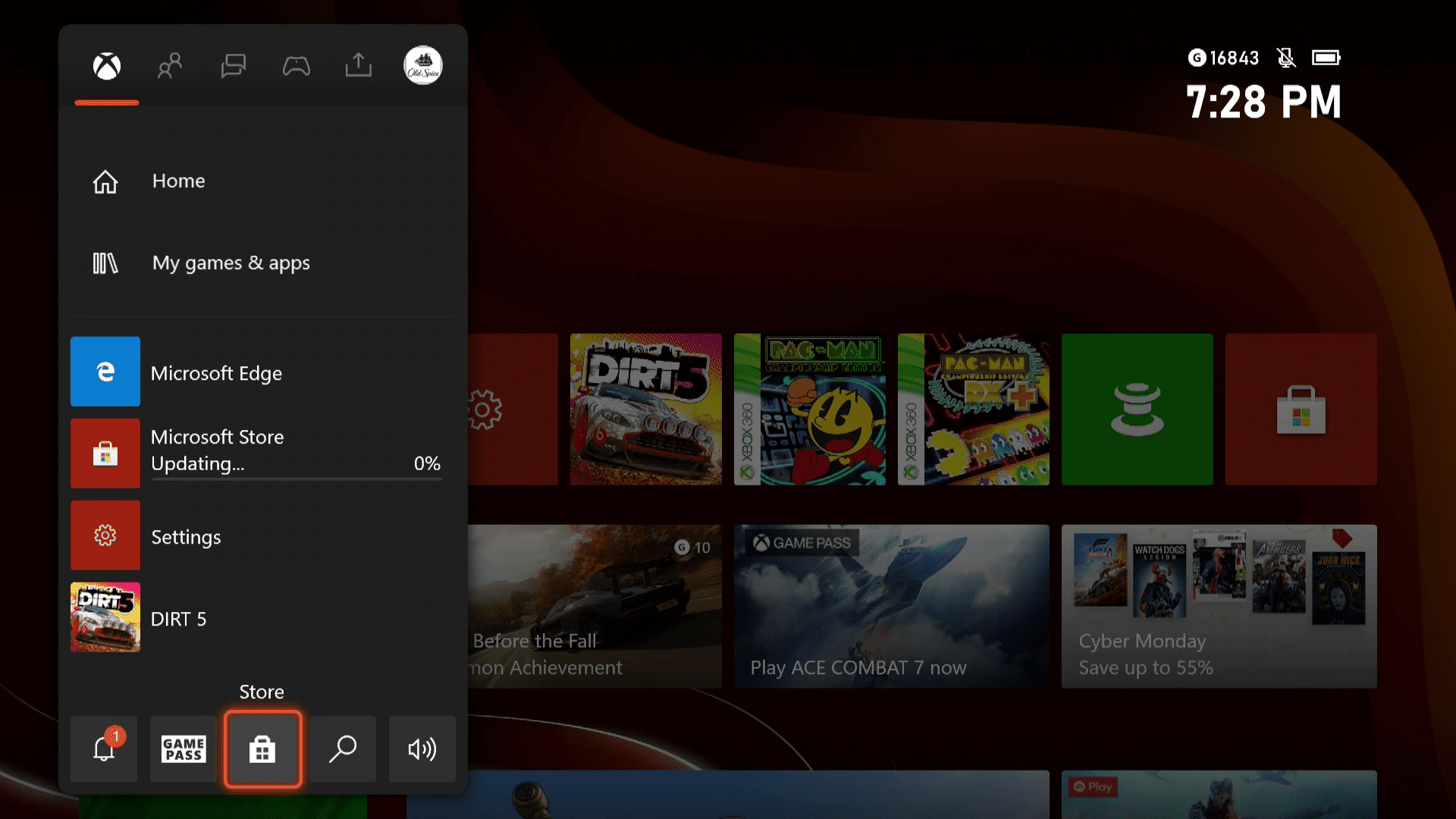
Task: Expand user profile avatar menu
Action: click(421, 65)
